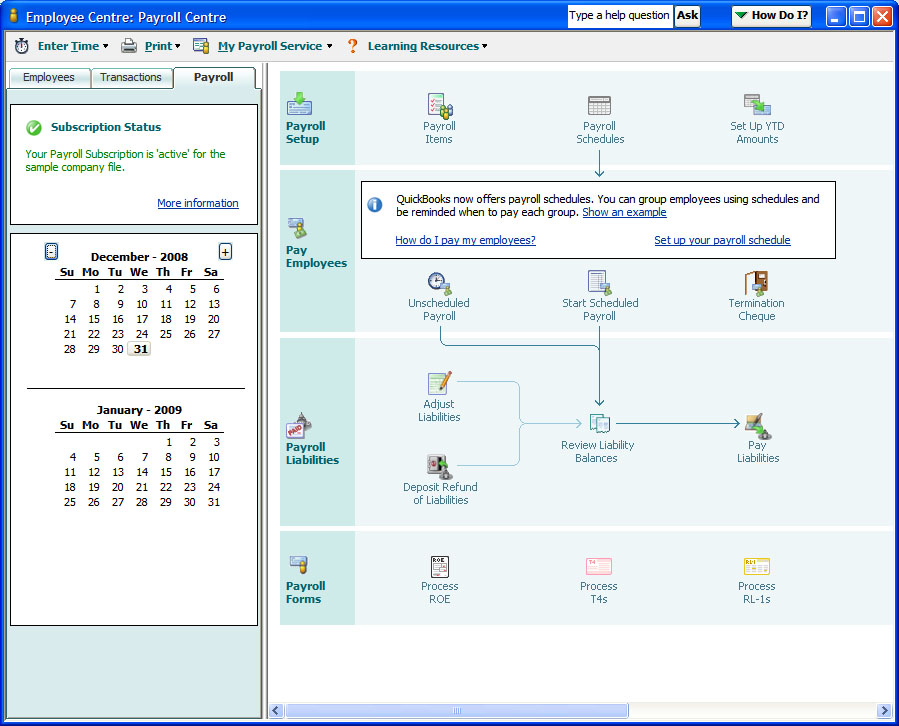Open Payroll Schedules icon
Image resolution: width=899 pixels, height=726 pixels.
pyautogui.click(x=599, y=106)
